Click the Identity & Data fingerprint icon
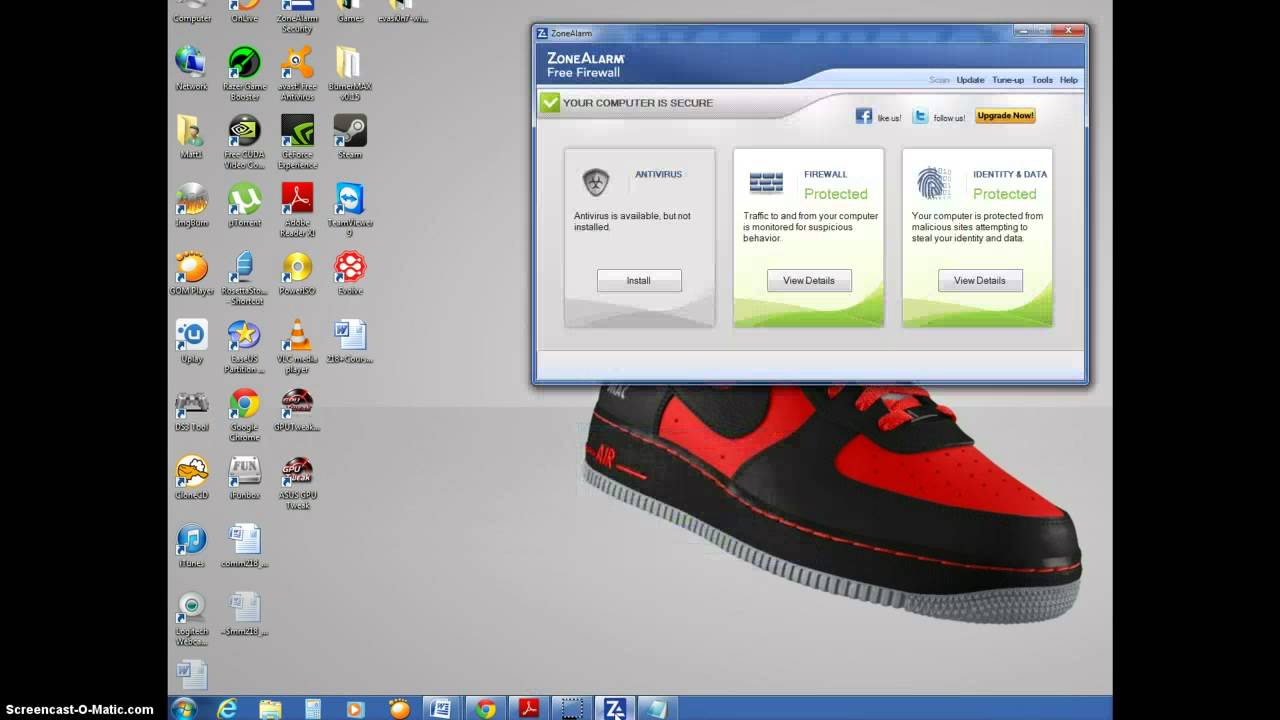The width and height of the screenshot is (1280, 720). coord(934,182)
